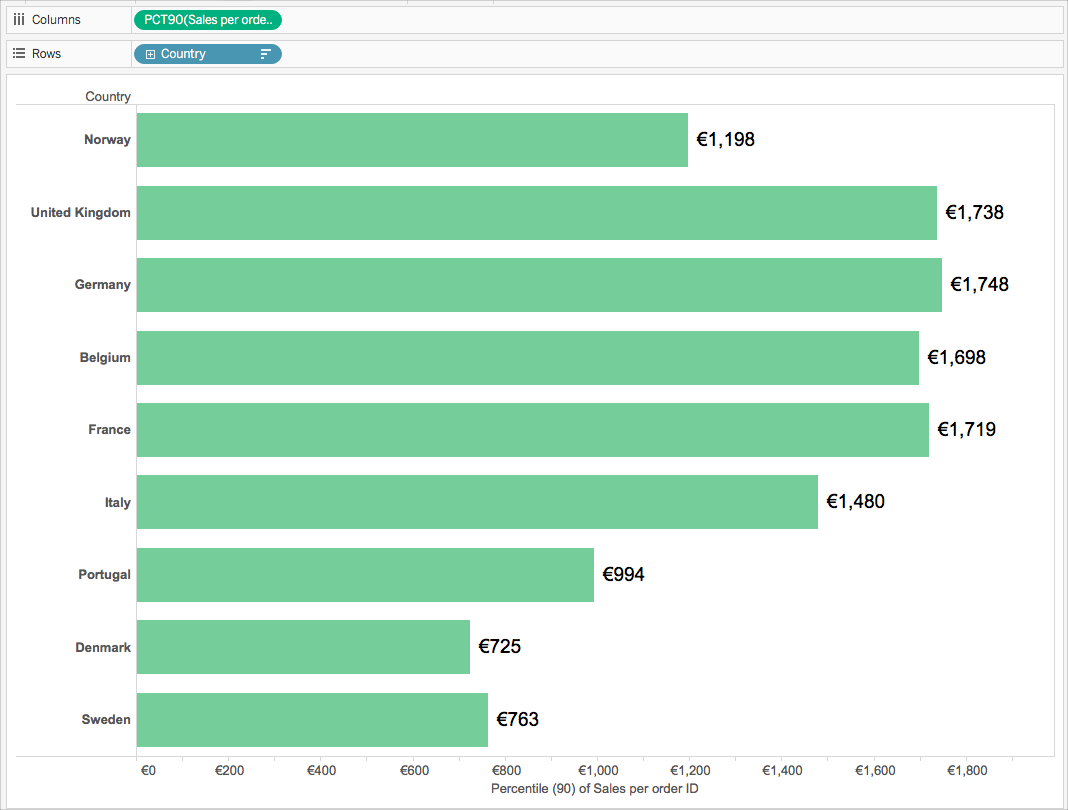Viewport: 1068px width, 810px height.
Task: Select the Italy row label
Action: (x=117, y=503)
